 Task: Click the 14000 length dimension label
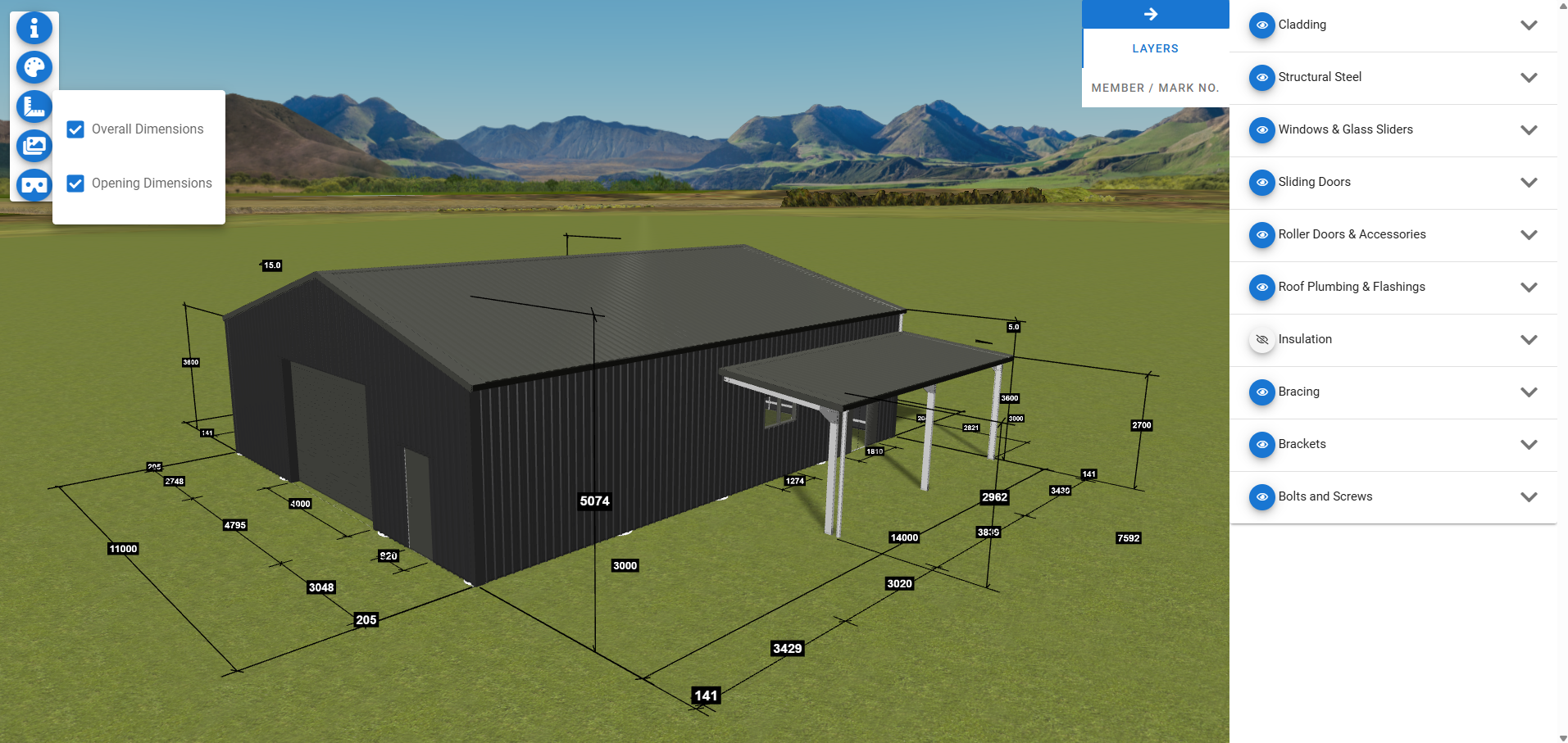click(904, 537)
